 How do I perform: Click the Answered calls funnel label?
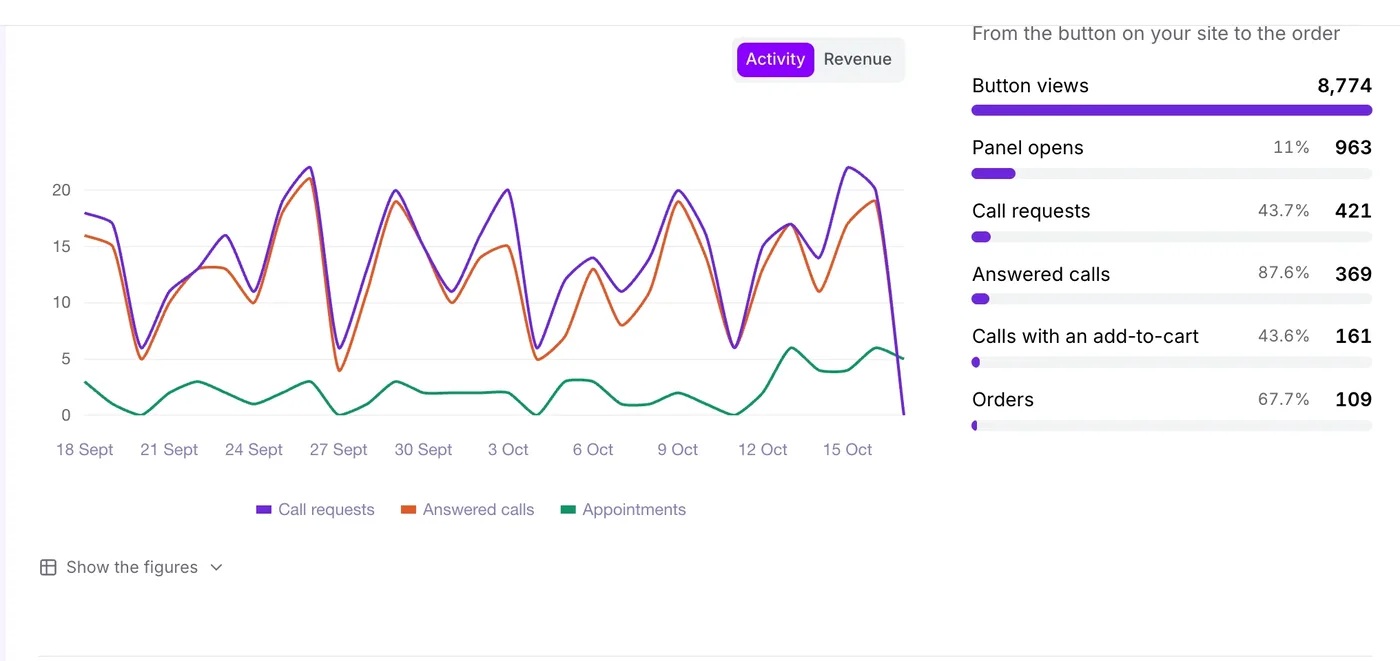(1041, 274)
